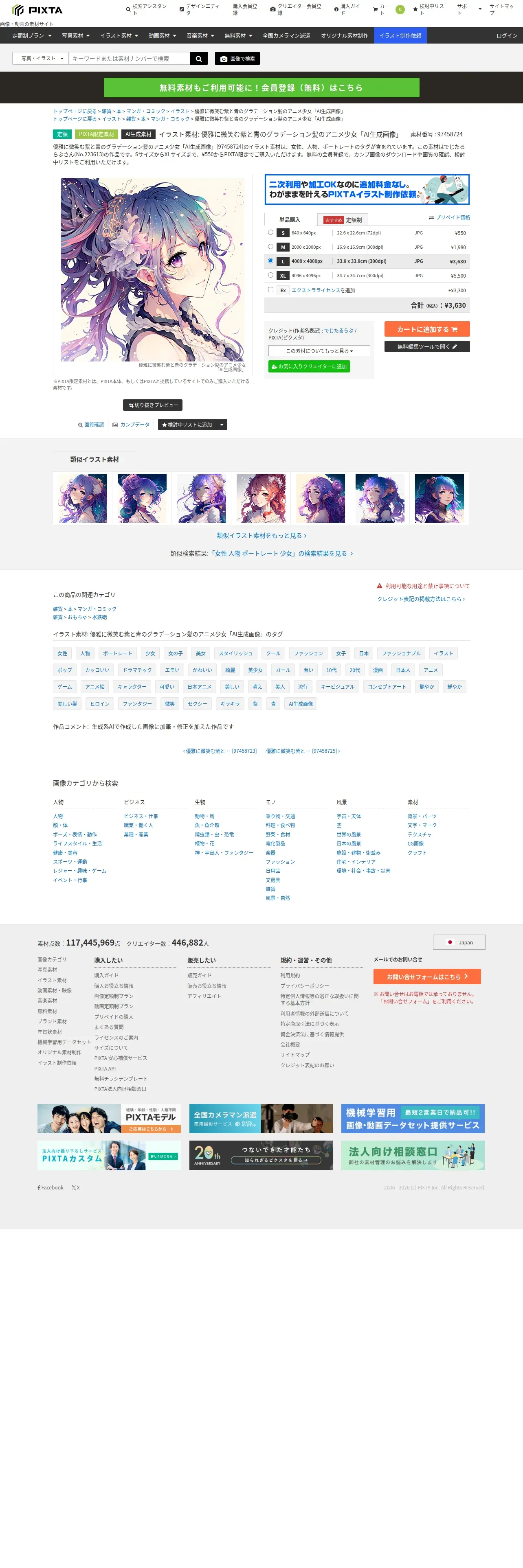Switch to 単品購入 tab

tap(290, 220)
